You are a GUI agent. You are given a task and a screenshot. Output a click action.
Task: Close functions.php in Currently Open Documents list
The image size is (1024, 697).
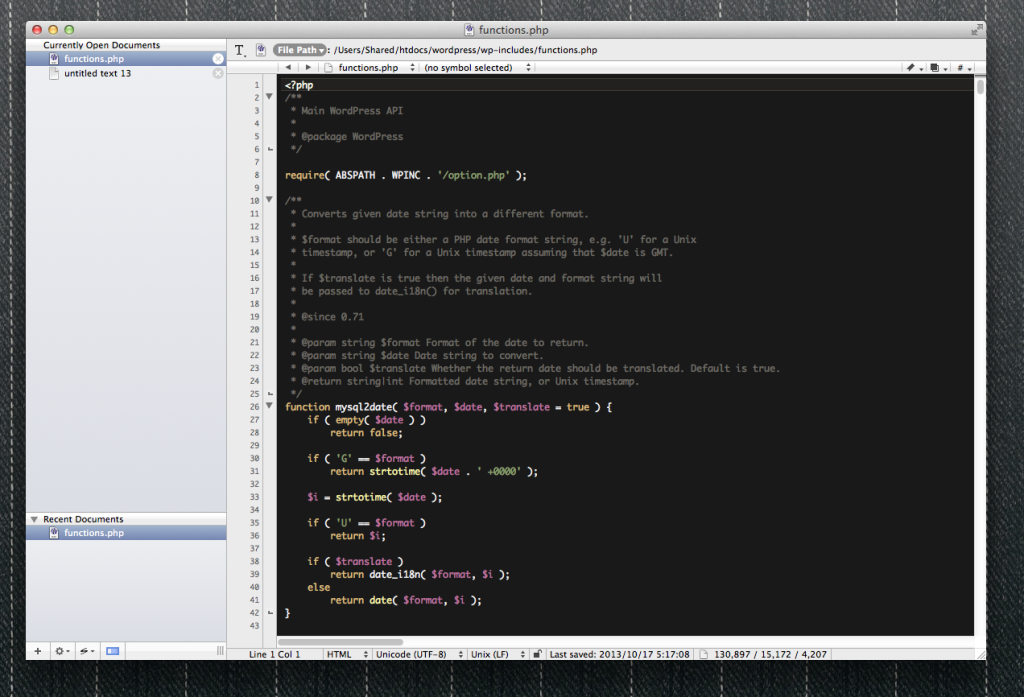pyautogui.click(x=218, y=59)
